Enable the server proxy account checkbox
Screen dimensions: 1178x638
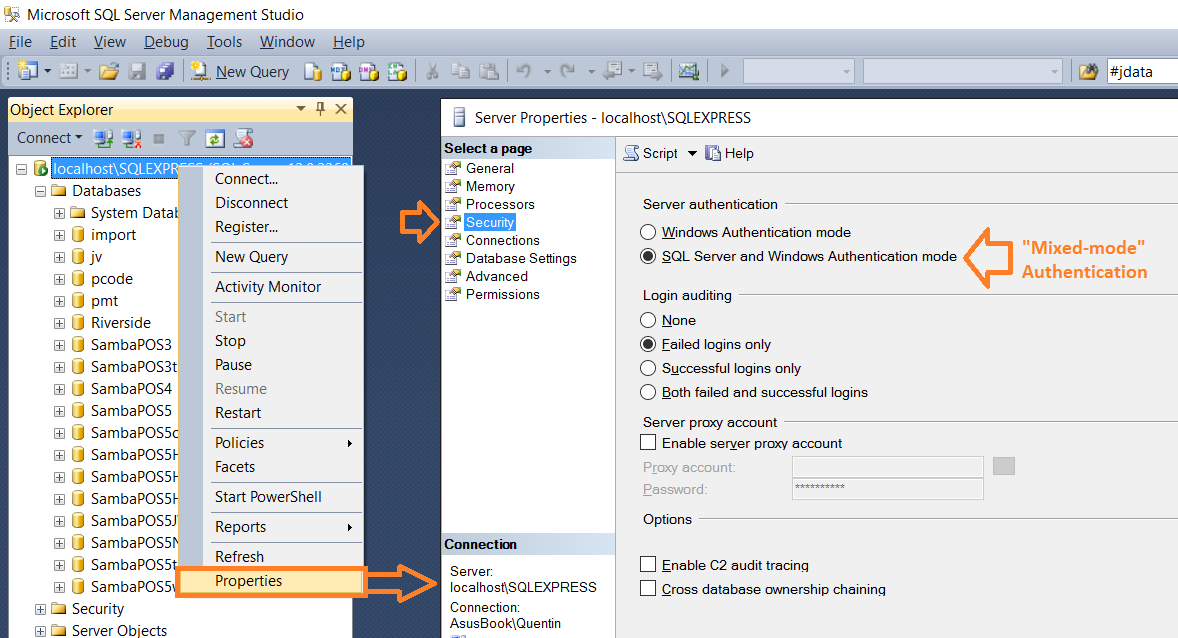(x=647, y=442)
